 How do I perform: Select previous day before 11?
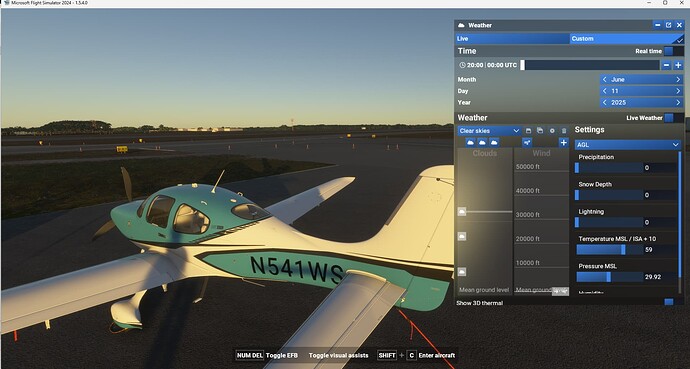(605, 91)
